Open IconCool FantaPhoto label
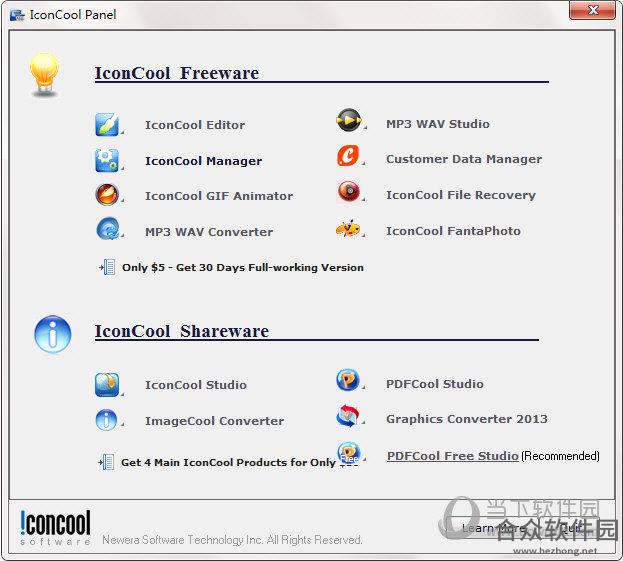The width and height of the screenshot is (623, 561). (x=453, y=231)
